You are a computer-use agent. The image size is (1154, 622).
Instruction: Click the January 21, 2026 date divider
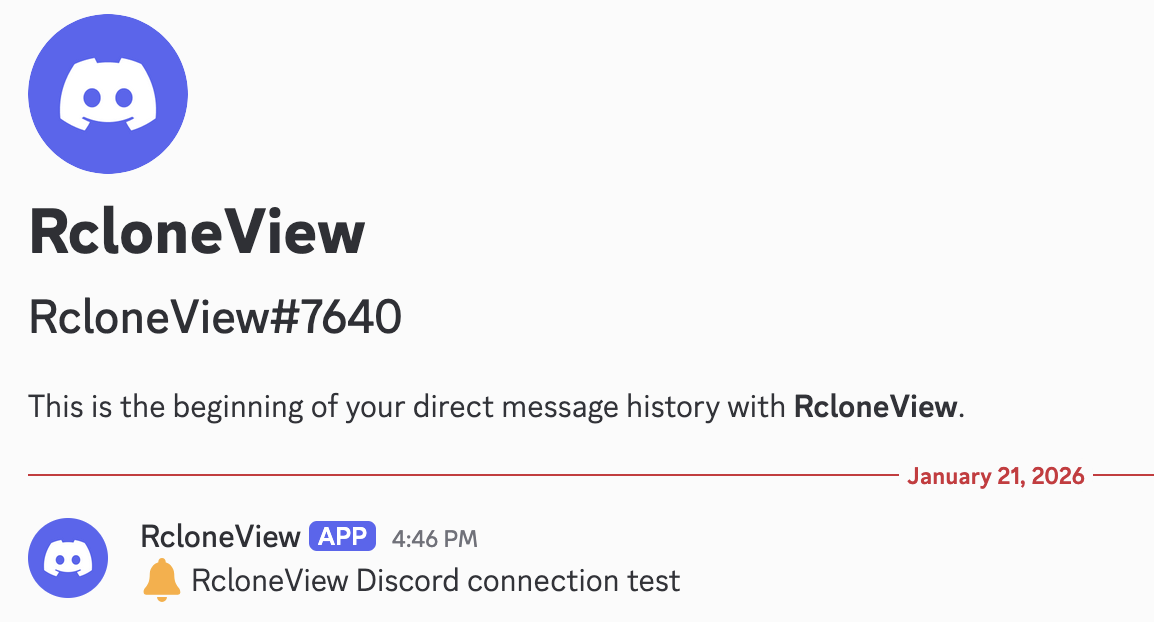click(x=995, y=476)
